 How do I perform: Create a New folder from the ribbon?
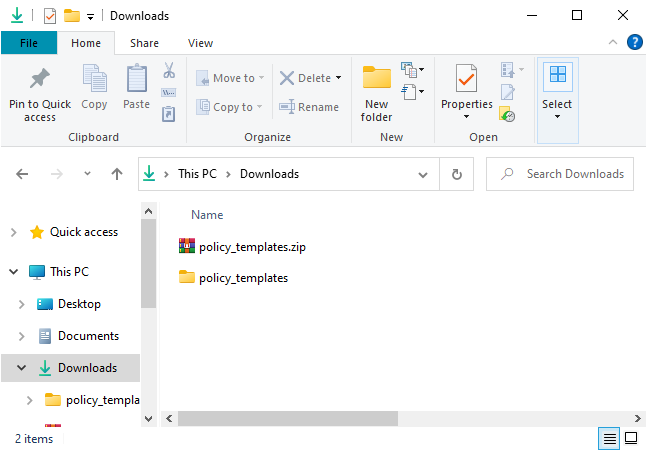(x=376, y=93)
